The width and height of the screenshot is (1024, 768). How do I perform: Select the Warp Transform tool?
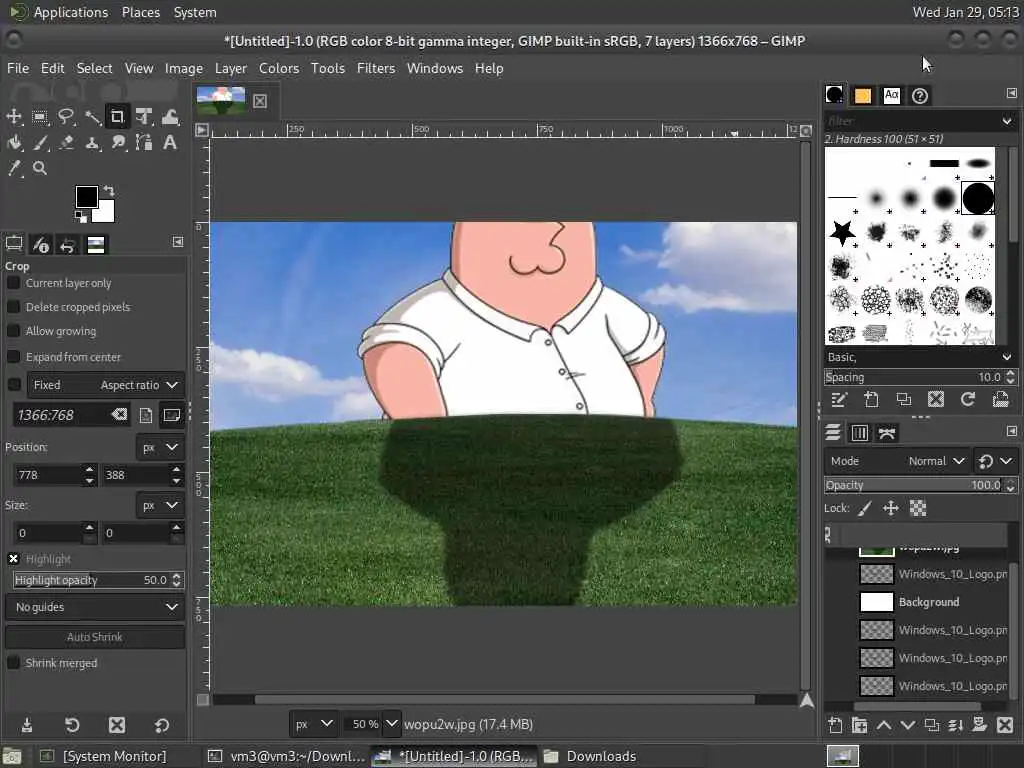[x=170, y=117]
